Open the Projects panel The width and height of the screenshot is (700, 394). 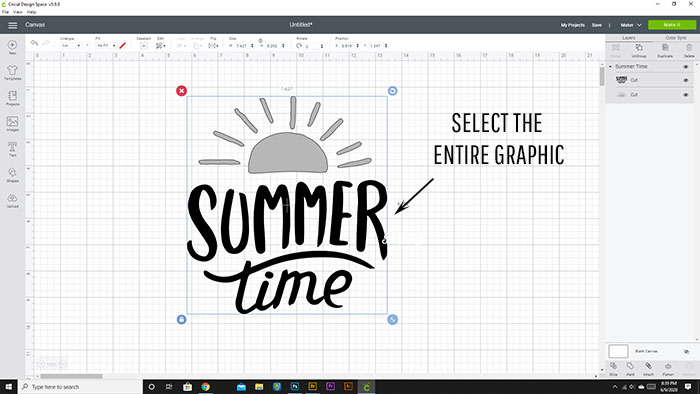coord(12,98)
